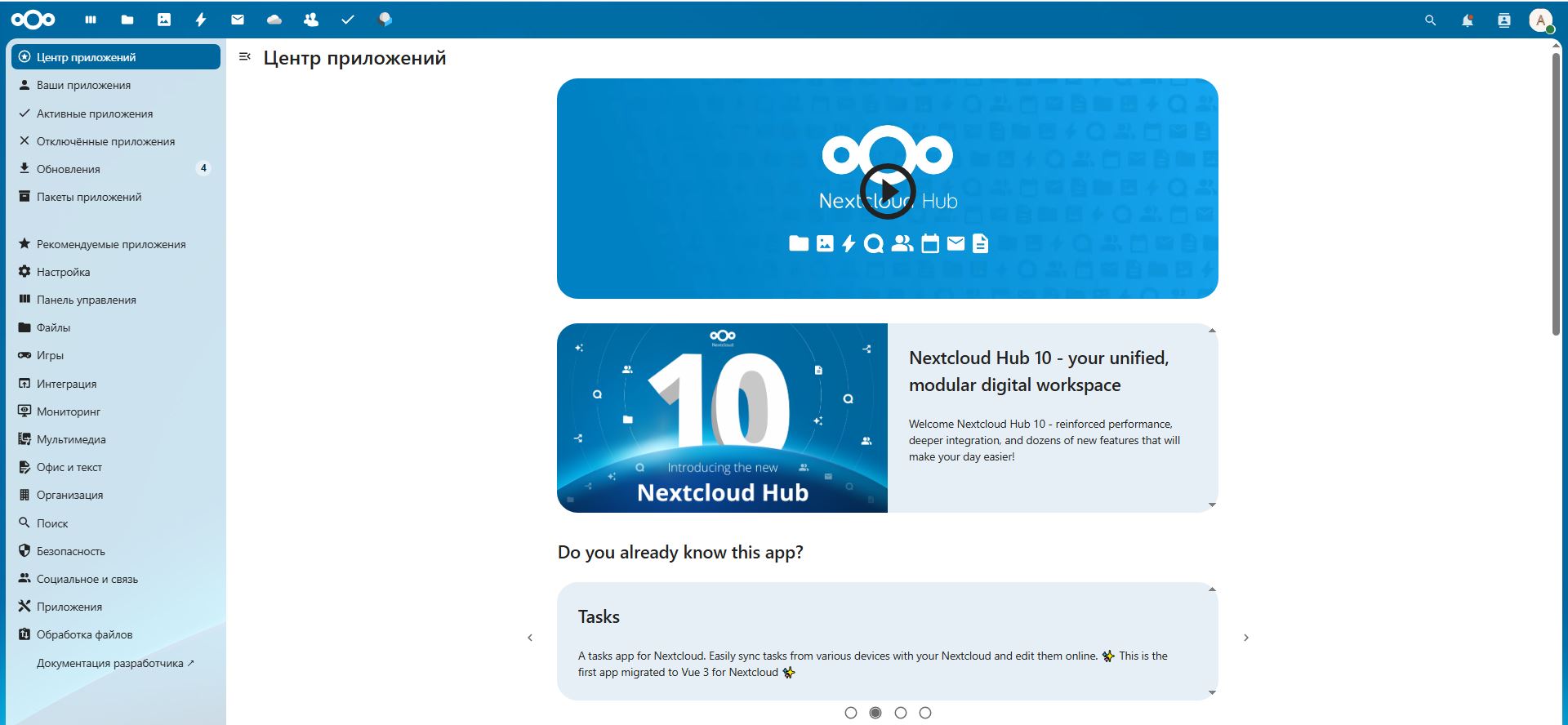Click scroll-up arrow on the Hub 10 card
1568x725 pixels.
[x=1212, y=331]
